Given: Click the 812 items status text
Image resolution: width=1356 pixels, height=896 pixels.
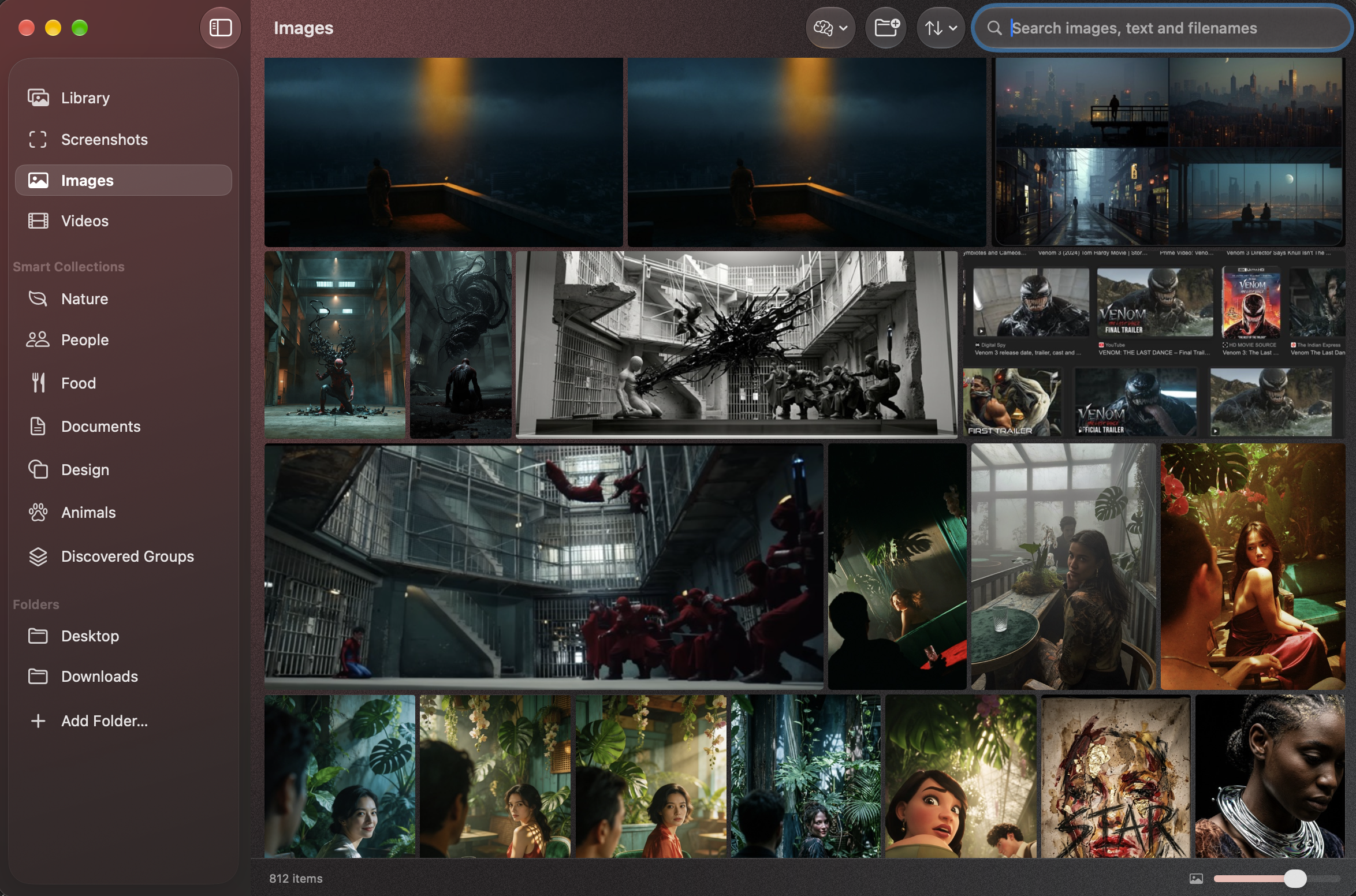Looking at the screenshot, I should coord(296,878).
